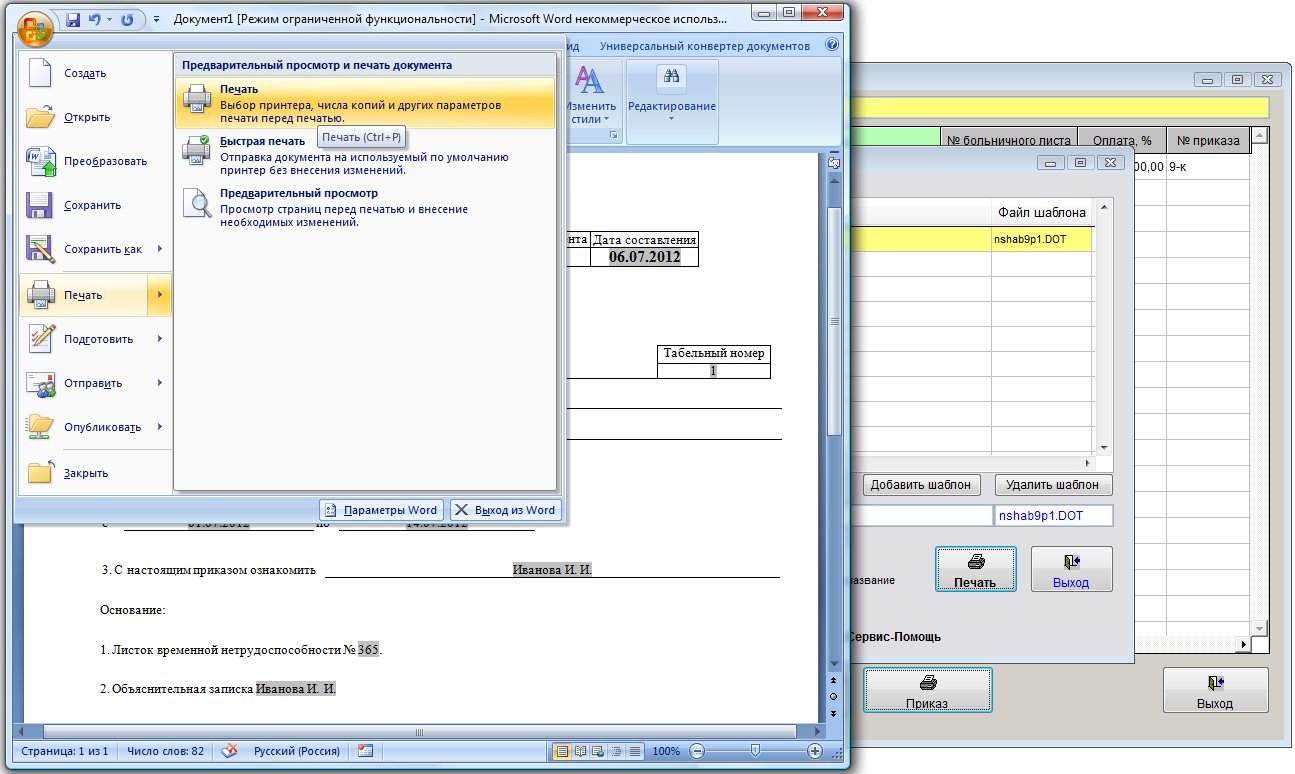Click the macro recording status bar icon
The image size is (1295, 774).
[x=365, y=751]
